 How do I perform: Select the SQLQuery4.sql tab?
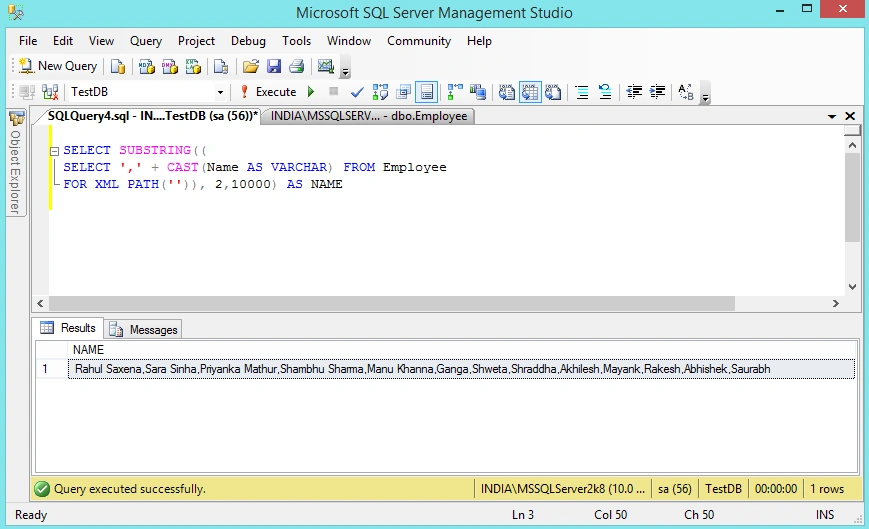point(152,116)
